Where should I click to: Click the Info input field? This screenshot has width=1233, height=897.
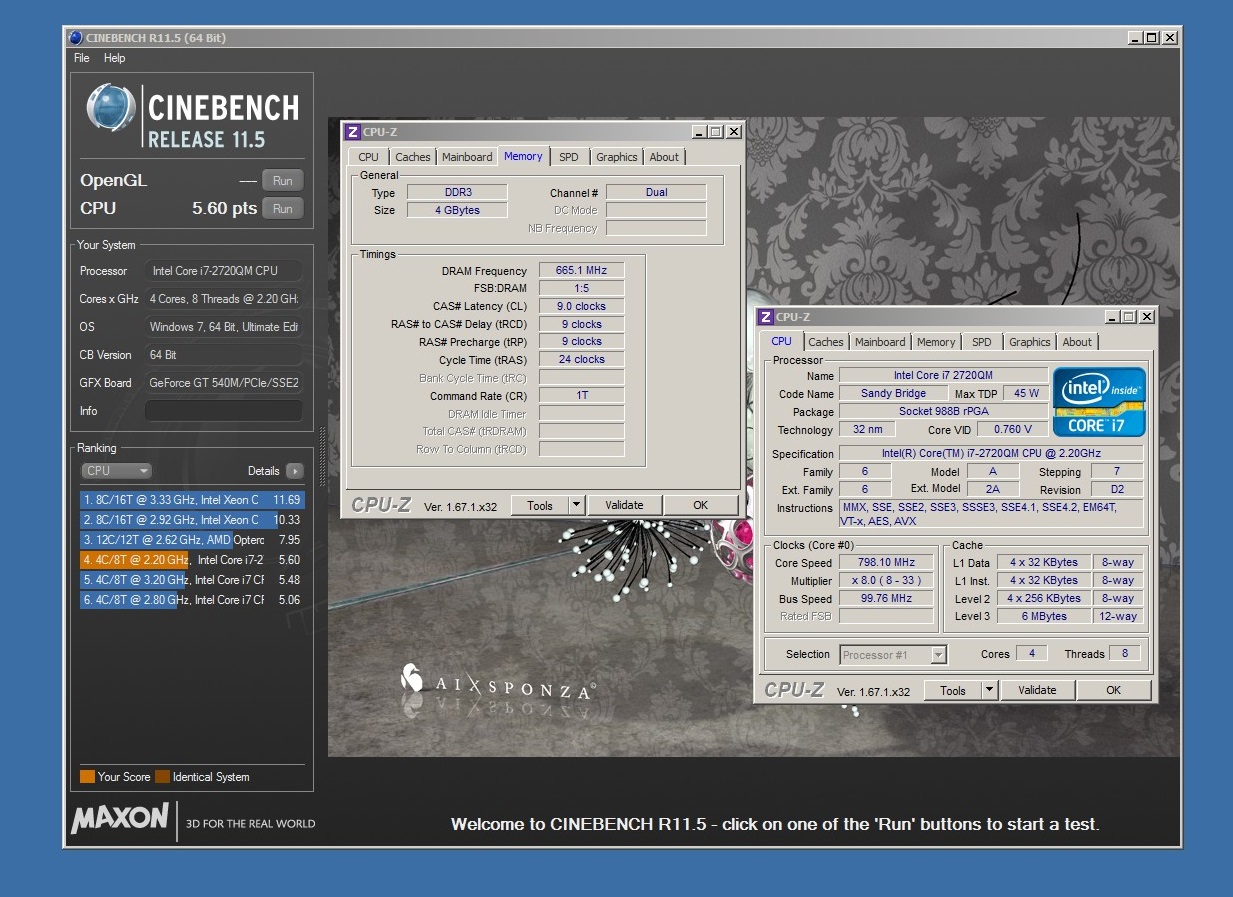pyautogui.click(x=223, y=411)
